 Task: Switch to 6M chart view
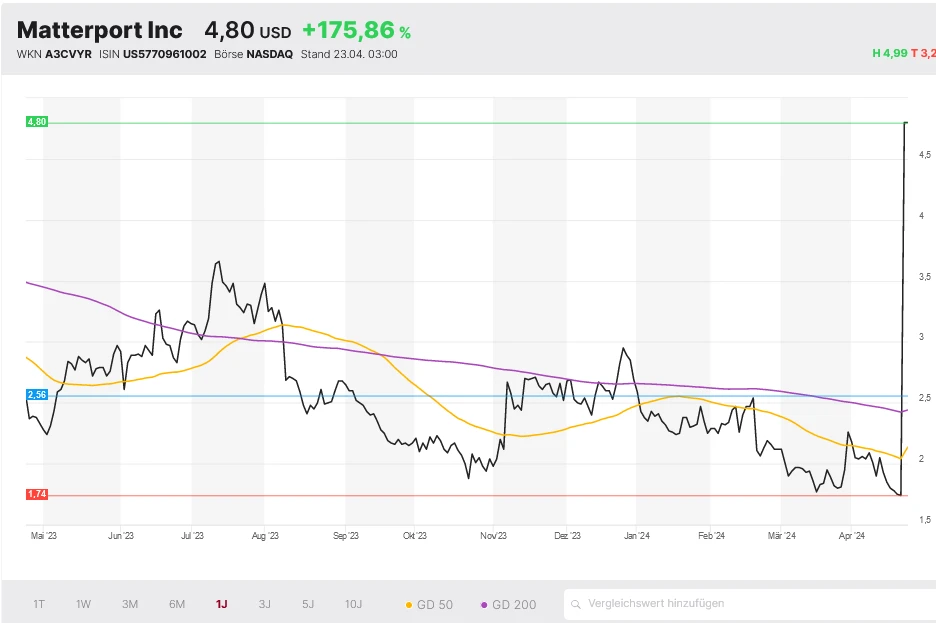pos(177,604)
